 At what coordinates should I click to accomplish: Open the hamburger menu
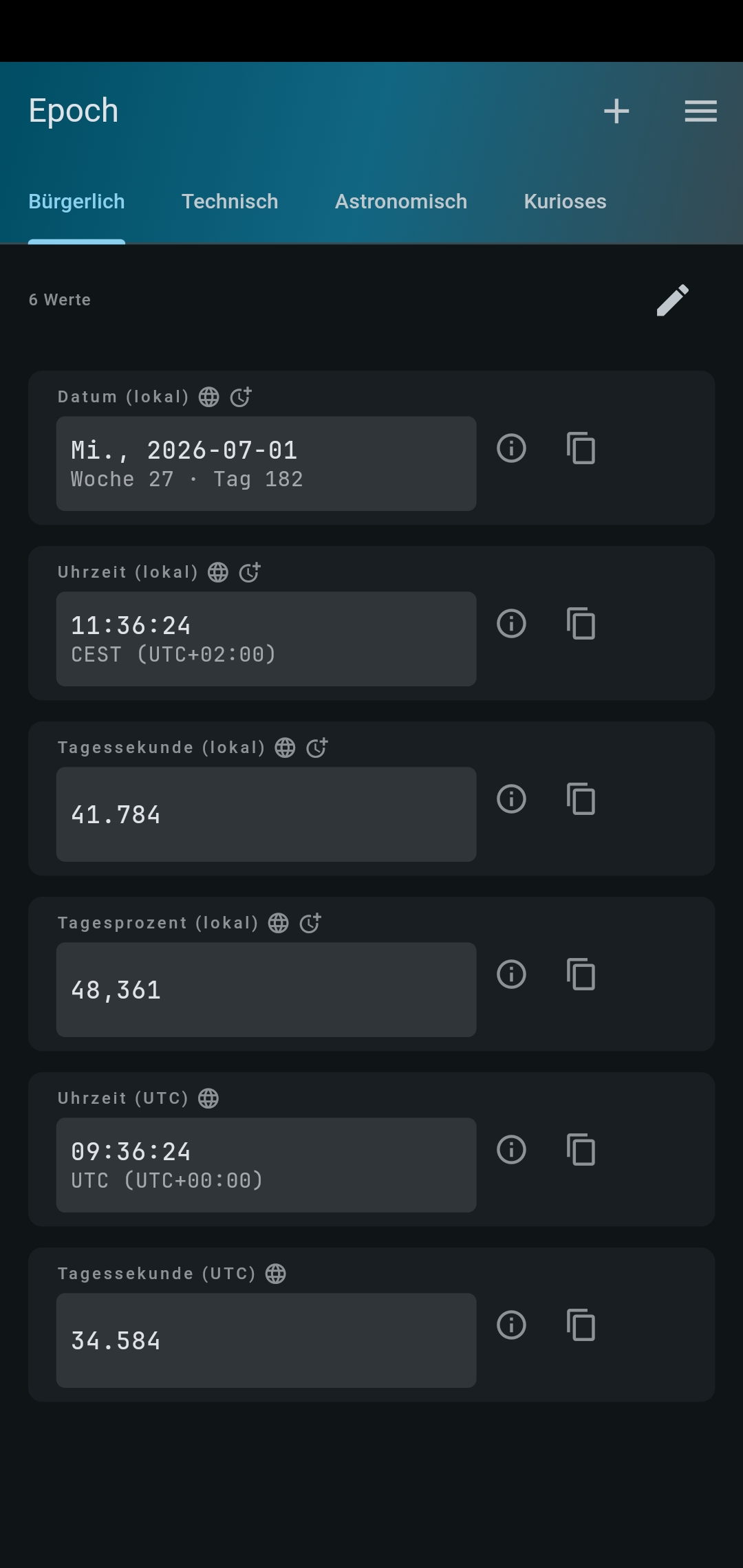700,111
